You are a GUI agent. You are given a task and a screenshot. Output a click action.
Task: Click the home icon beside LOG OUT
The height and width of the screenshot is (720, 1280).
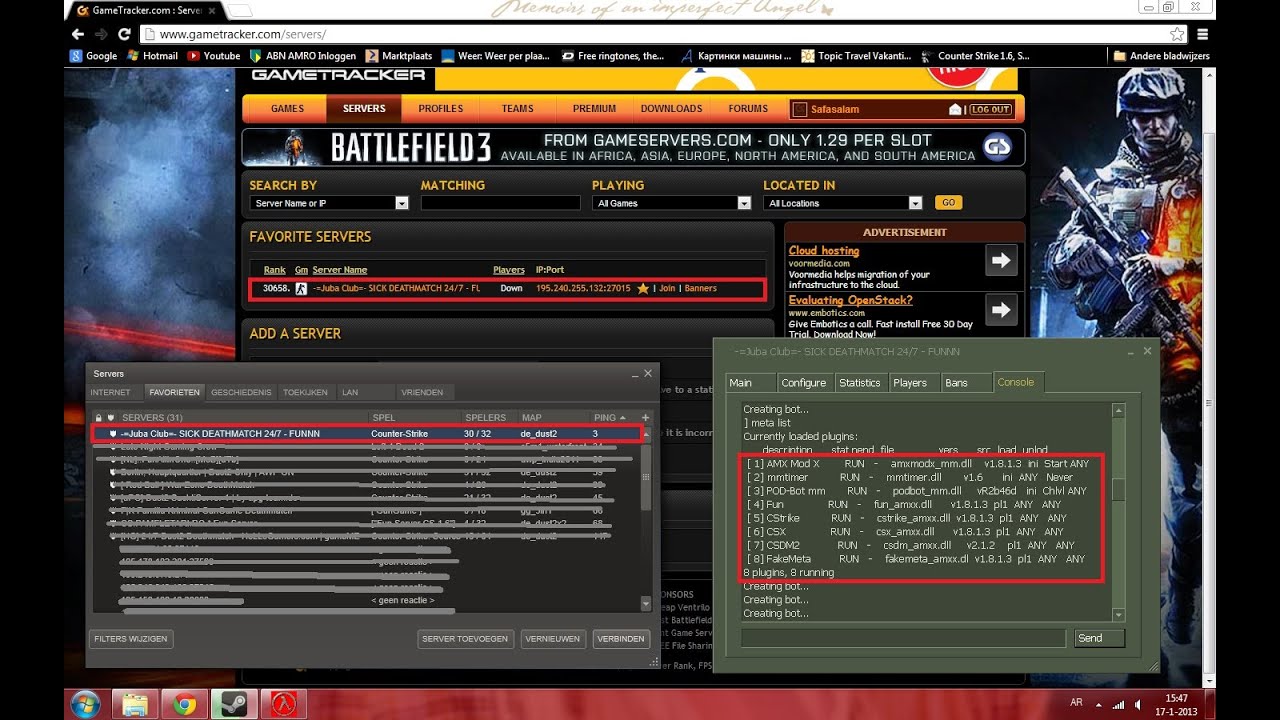pyautogui.click(x=956, y=109)
